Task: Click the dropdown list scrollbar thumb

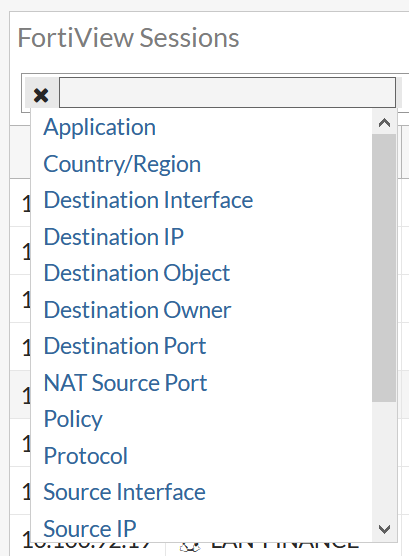Action: click(x=384, y=268)
